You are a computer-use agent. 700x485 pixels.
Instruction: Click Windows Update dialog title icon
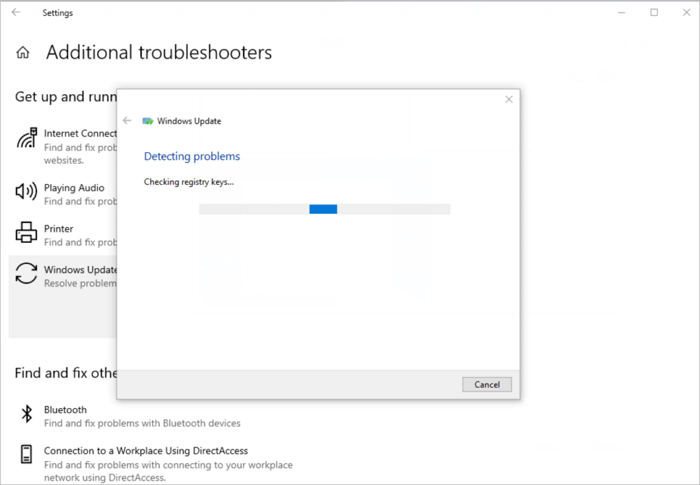point(148,121)
